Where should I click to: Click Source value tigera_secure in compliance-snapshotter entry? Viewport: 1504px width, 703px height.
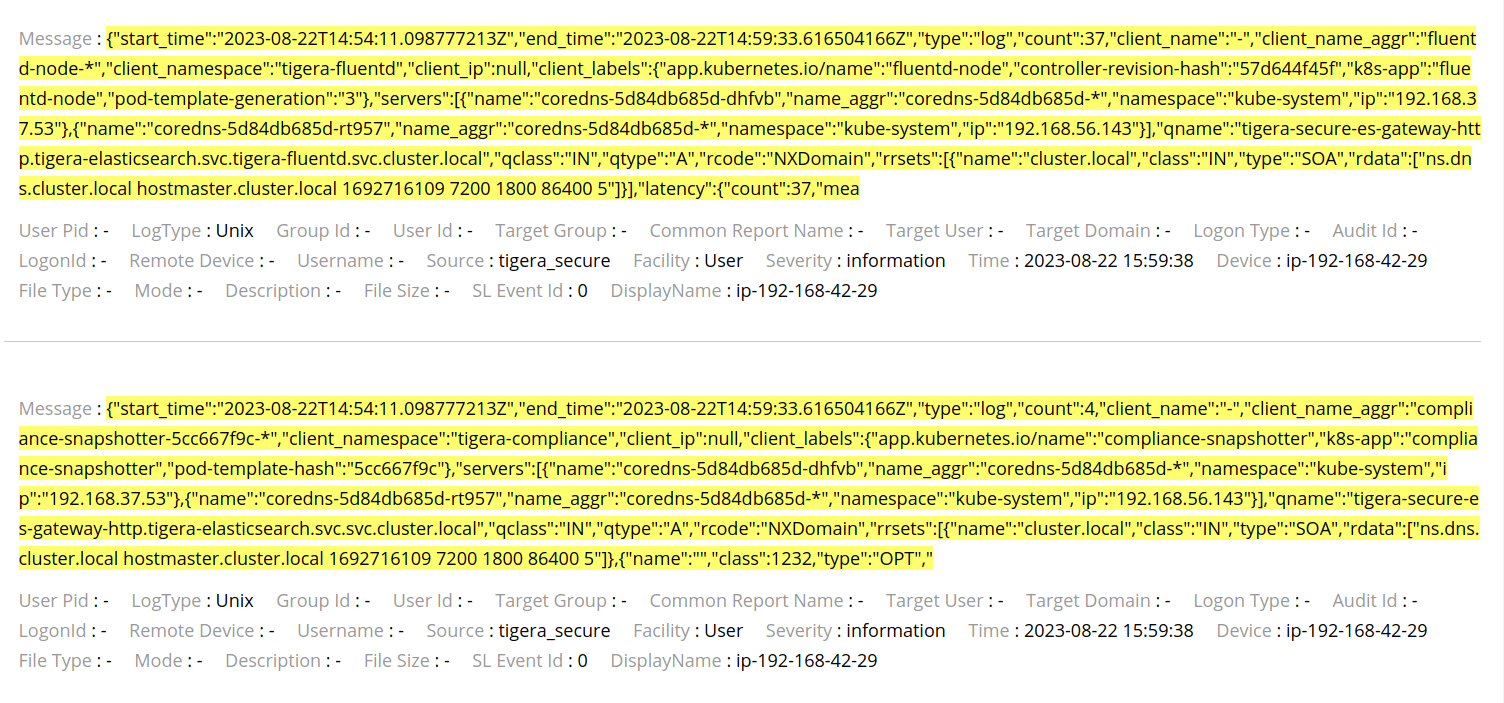point(554,631)
